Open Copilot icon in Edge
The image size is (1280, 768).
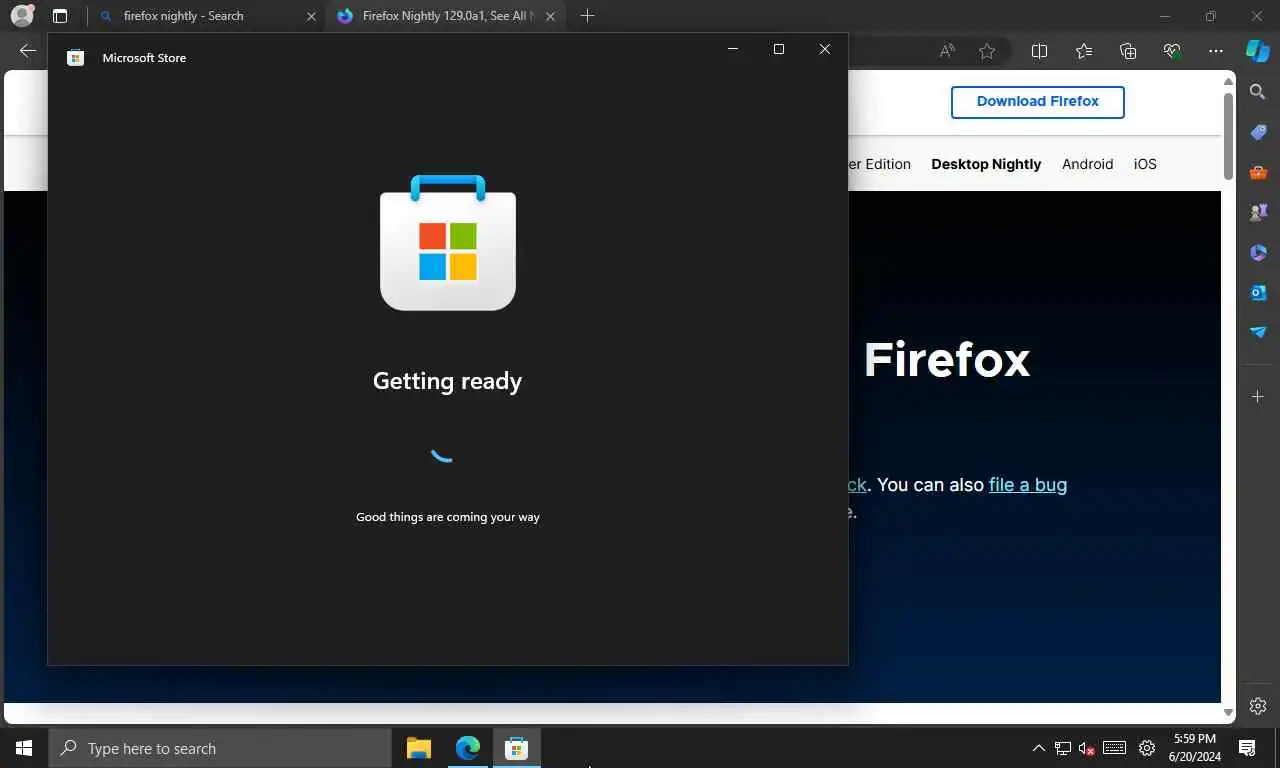1258,51
